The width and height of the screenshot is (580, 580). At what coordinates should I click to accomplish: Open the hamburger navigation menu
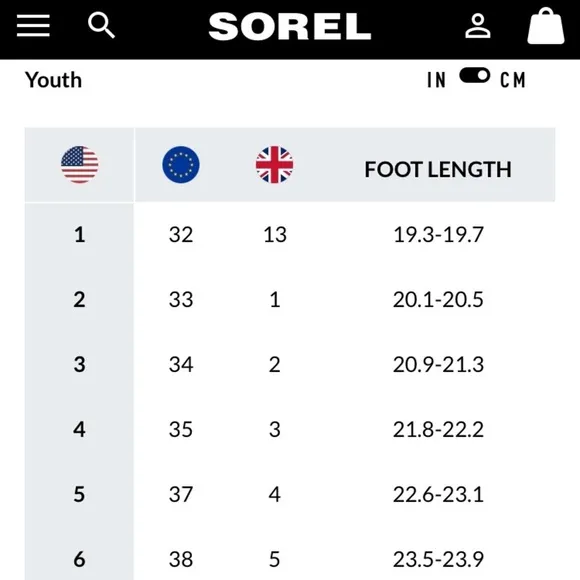pos(33,26)
